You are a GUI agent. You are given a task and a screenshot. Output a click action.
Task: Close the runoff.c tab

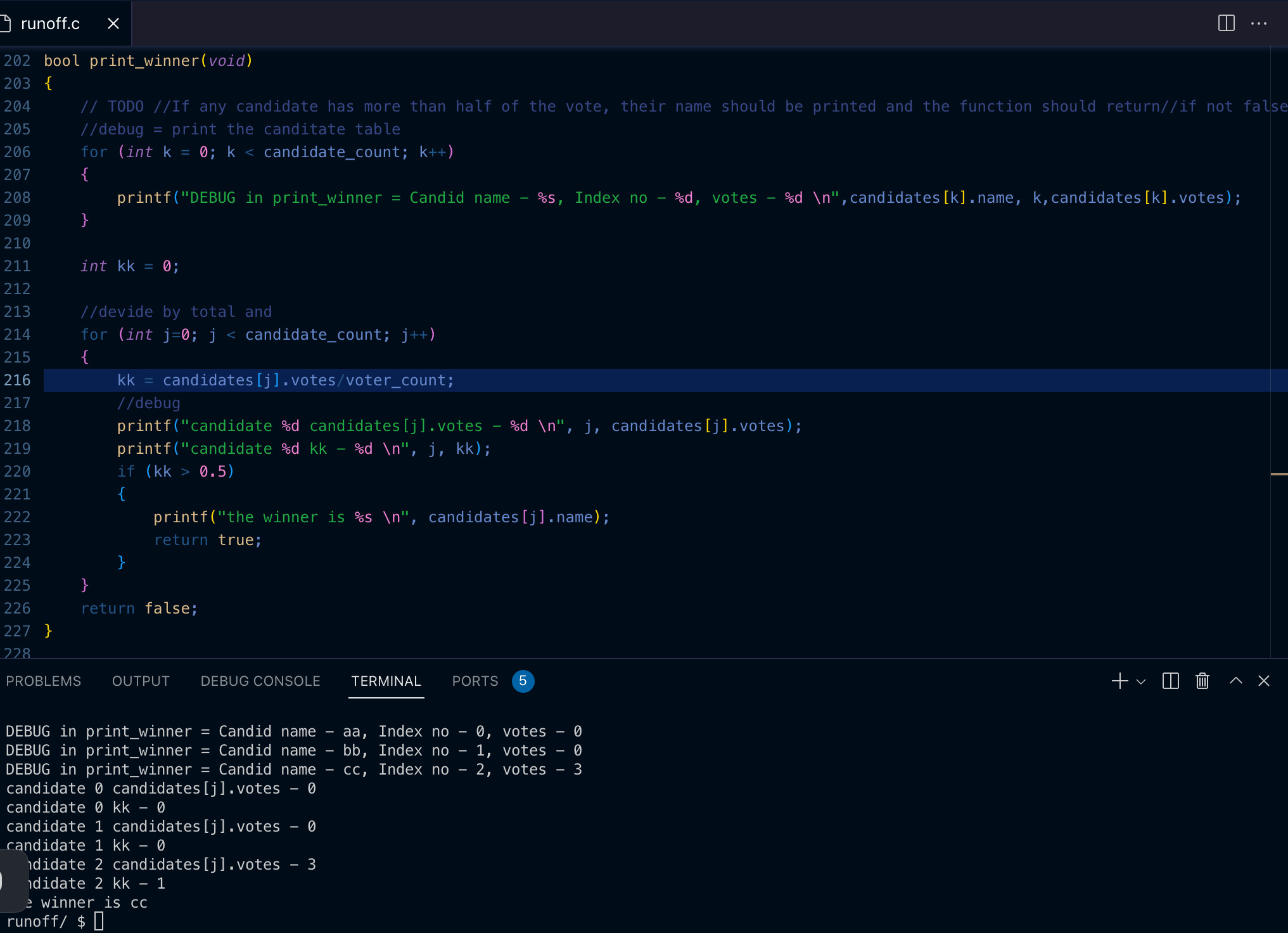tap(113, 23)
